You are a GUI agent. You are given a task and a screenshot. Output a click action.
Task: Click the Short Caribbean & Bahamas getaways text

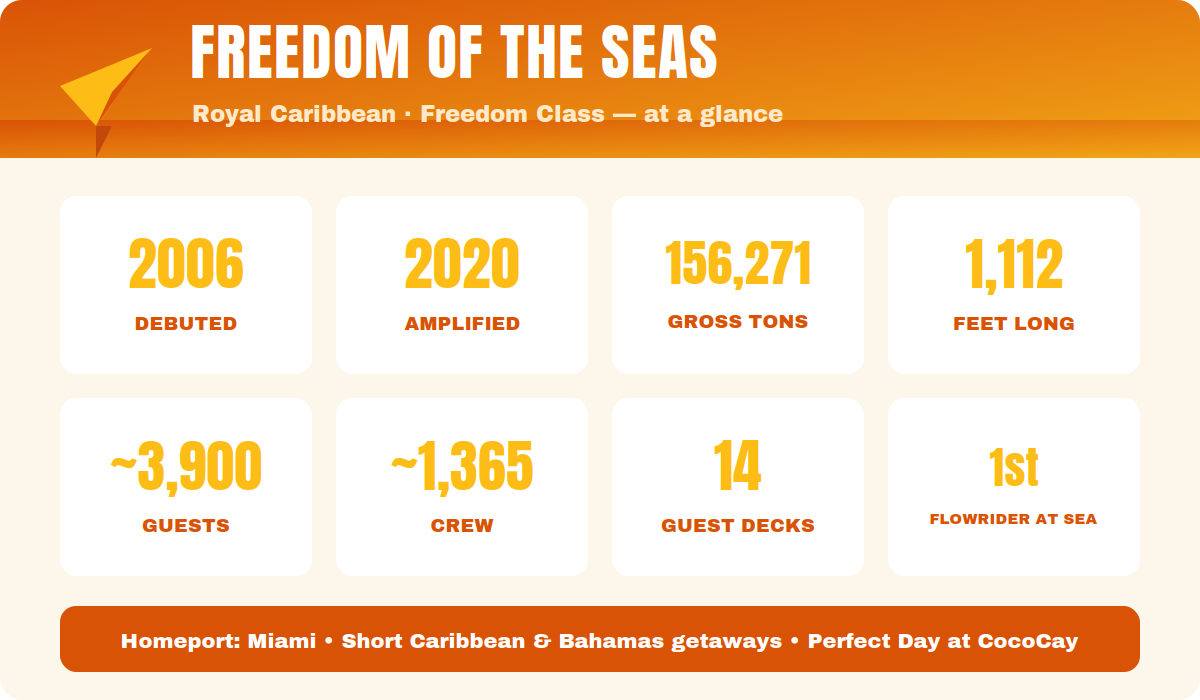pos(561,641)
